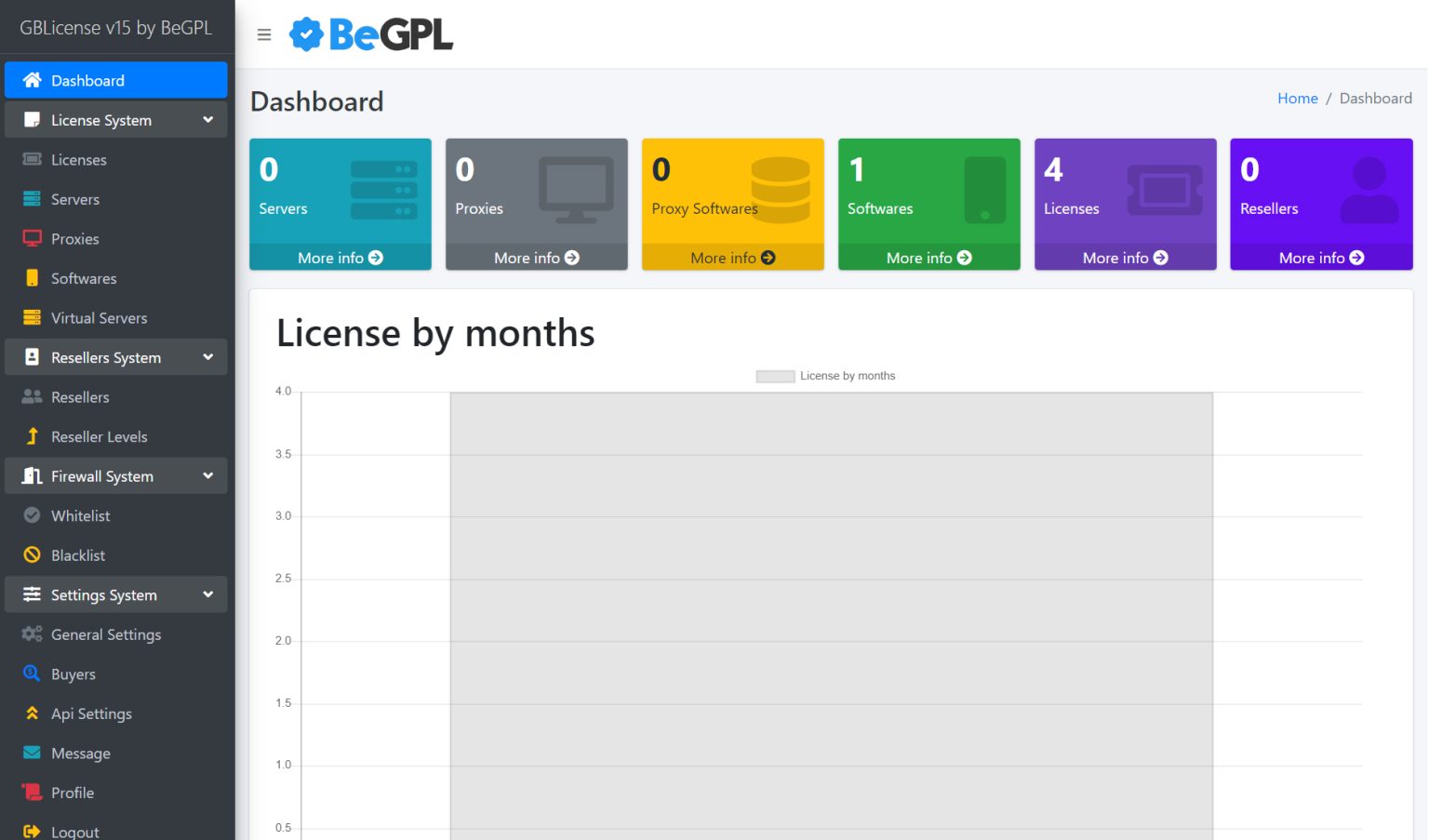Image resolution: width=1429 pixels, height=840 pixels.
Task: Select the Licenses sidebar icon
Action: point(31,159)
